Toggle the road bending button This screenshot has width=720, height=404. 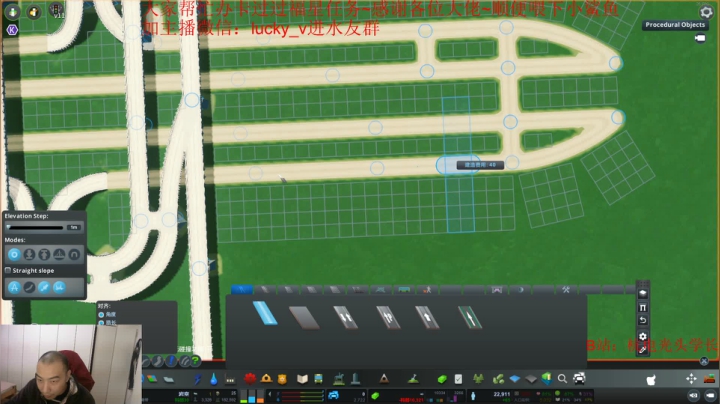tap(29, 287)
